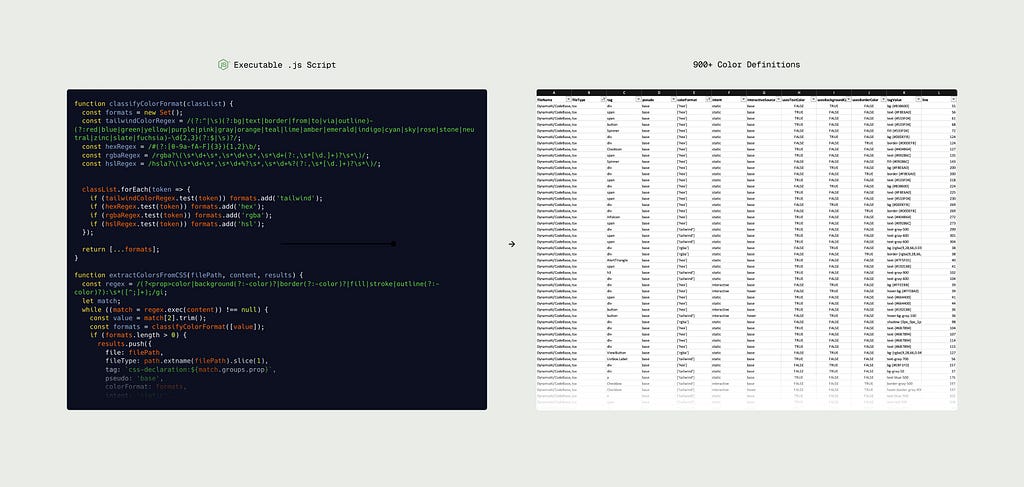Viewport: 1024px width, 487px height.
Task: Click the 'const formats = new Set();' line
Action: [x=133, y=112]
